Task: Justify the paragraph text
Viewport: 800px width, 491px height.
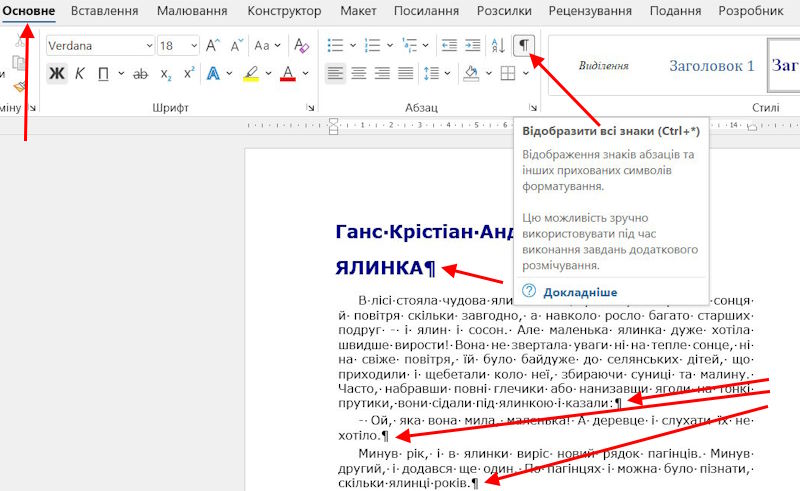Action: point(406,73)
